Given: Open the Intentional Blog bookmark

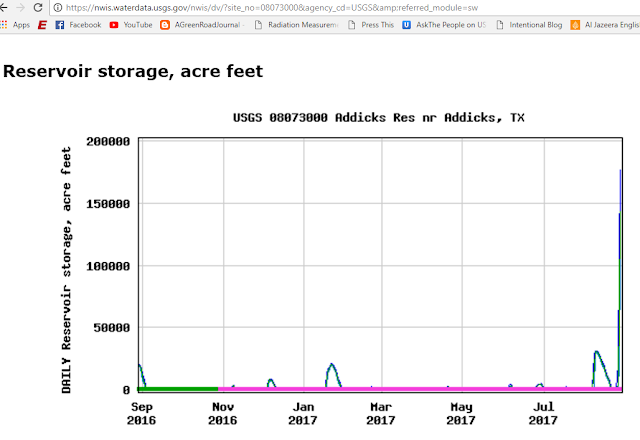Looking at the screenshot, I should pos(529,25).
